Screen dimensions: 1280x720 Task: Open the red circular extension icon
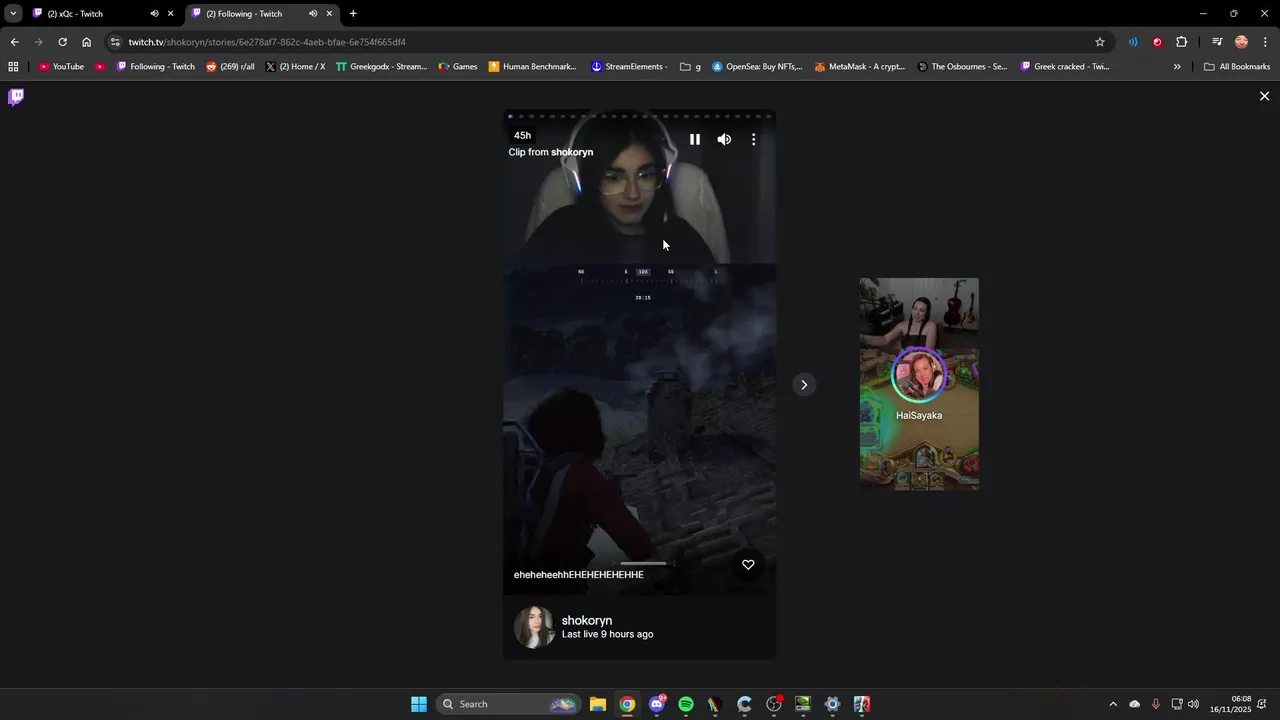pos(1157,42)
